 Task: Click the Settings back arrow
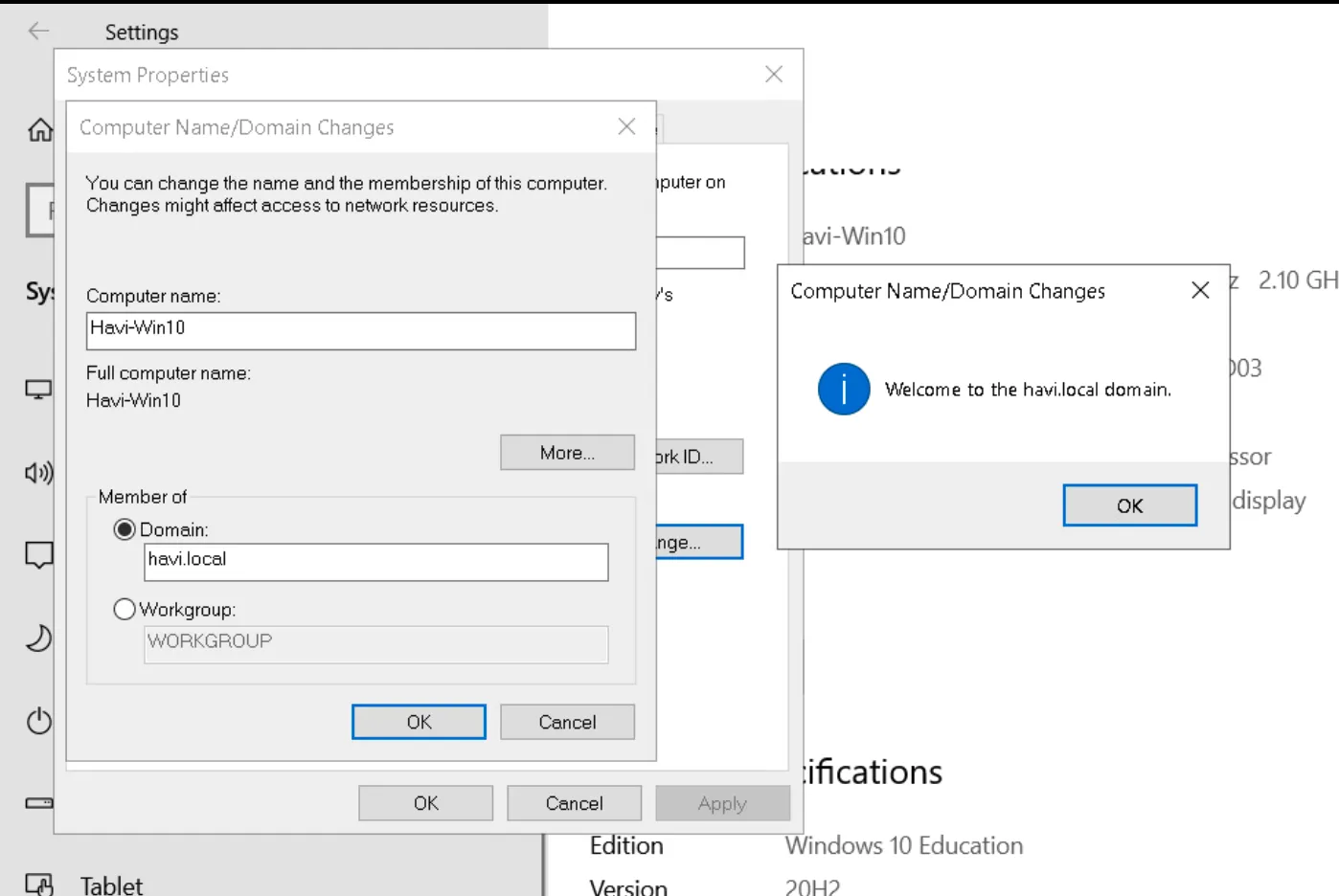(38, 32)
